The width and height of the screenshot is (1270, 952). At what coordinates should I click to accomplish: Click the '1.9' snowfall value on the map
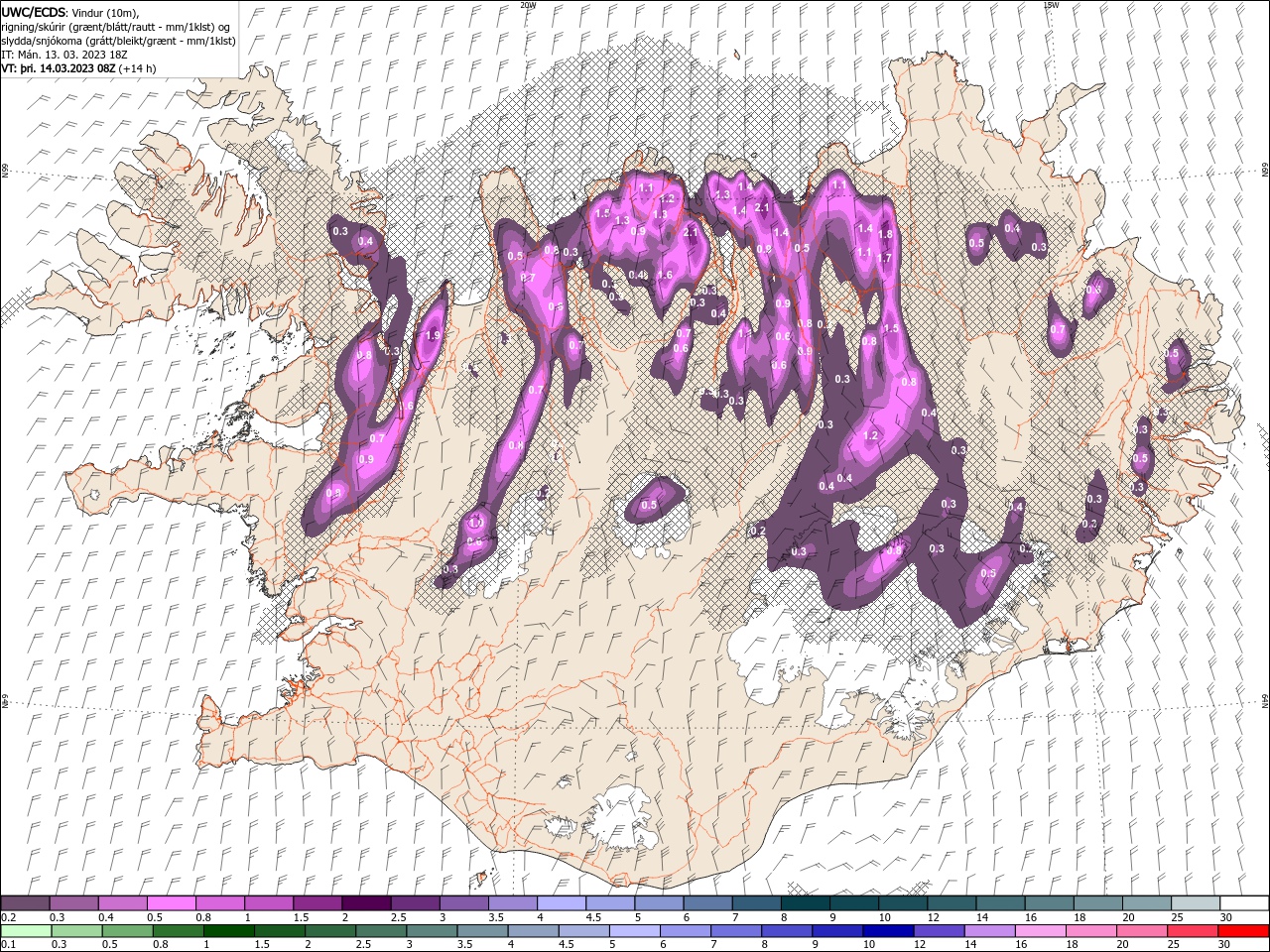point(433,336)
